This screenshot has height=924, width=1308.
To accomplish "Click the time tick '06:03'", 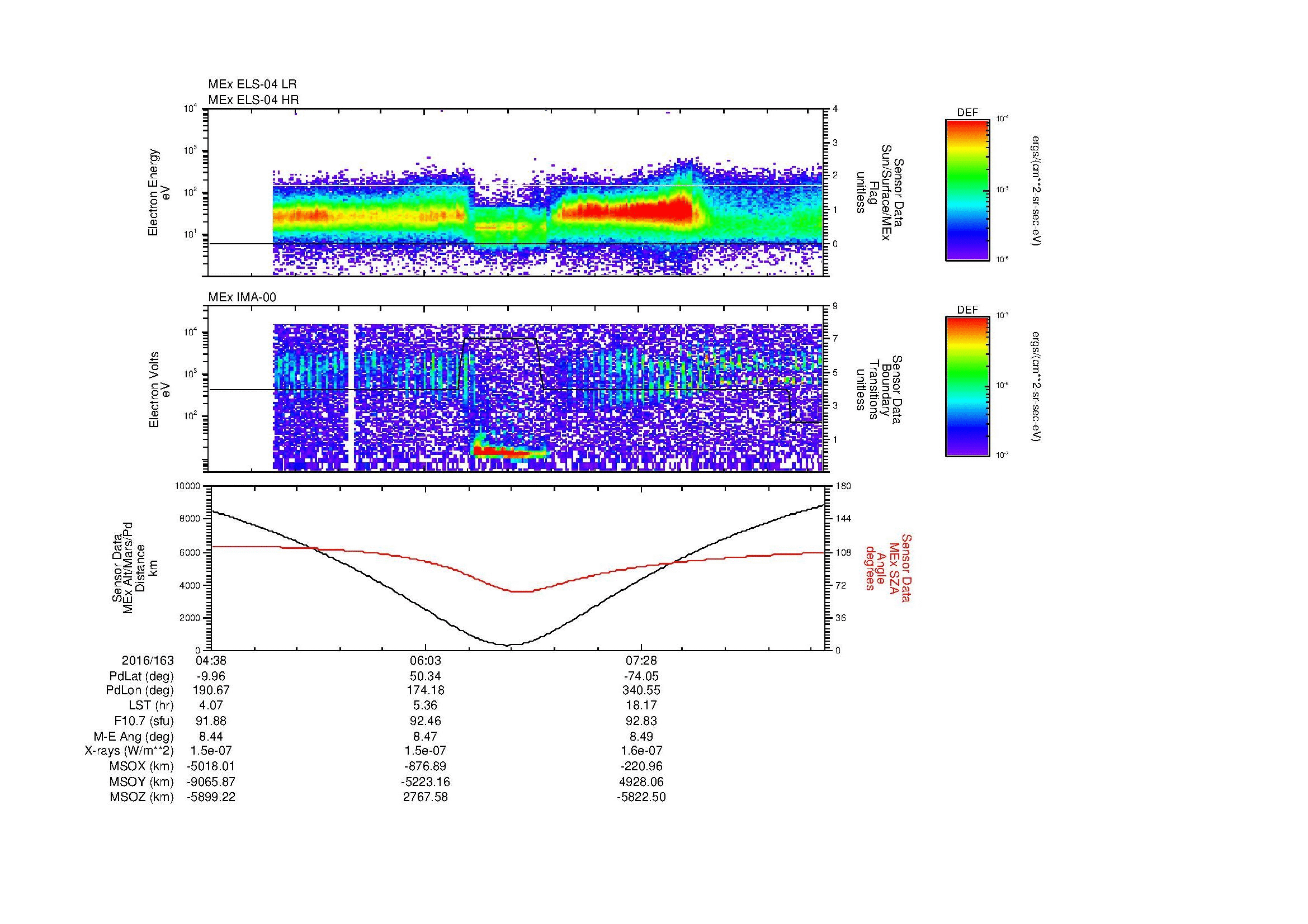I will click(x=426, y=660).
